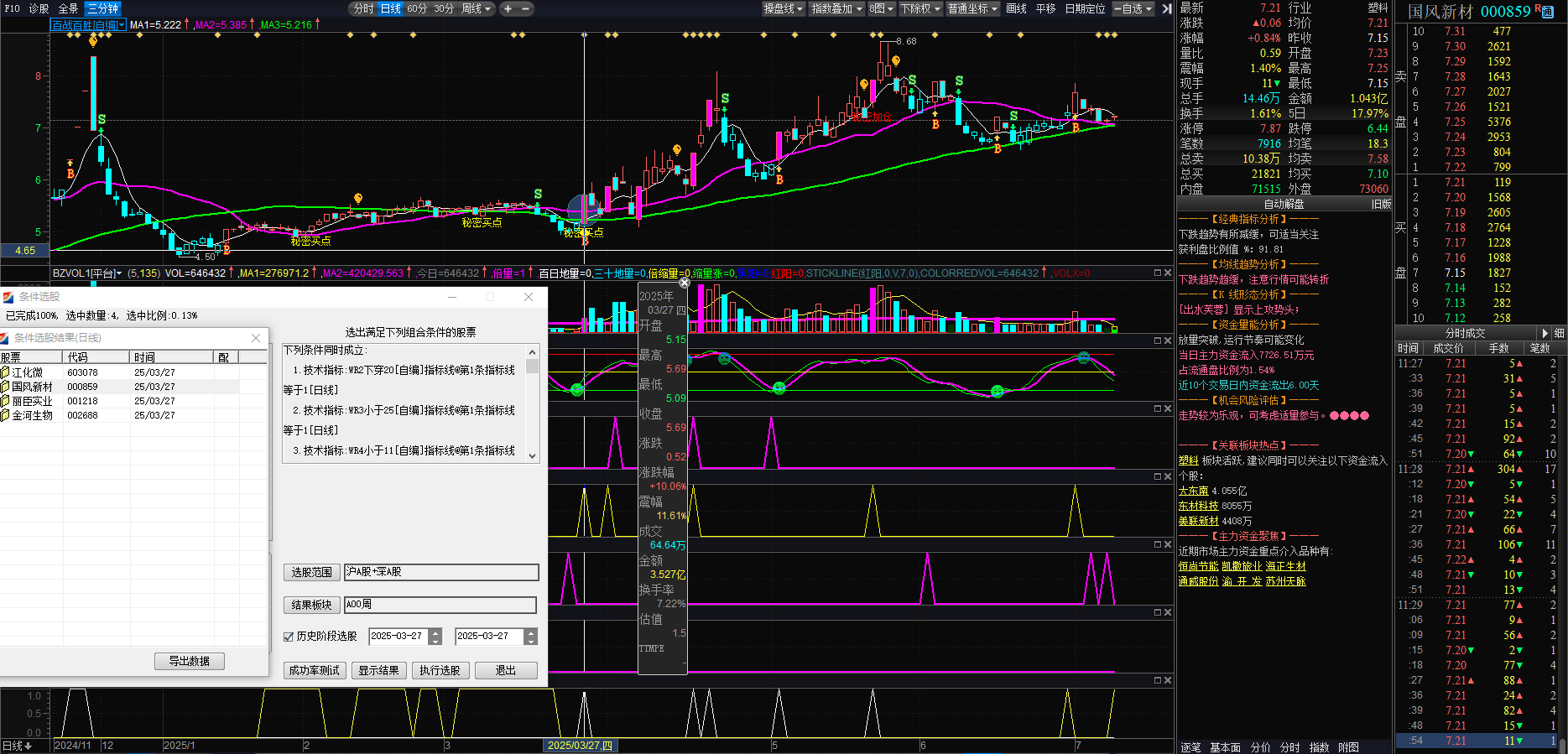Select the 指数 bottom tab
The width and height of the screenshot is (1568, 754).
[x=1319, y=747]
